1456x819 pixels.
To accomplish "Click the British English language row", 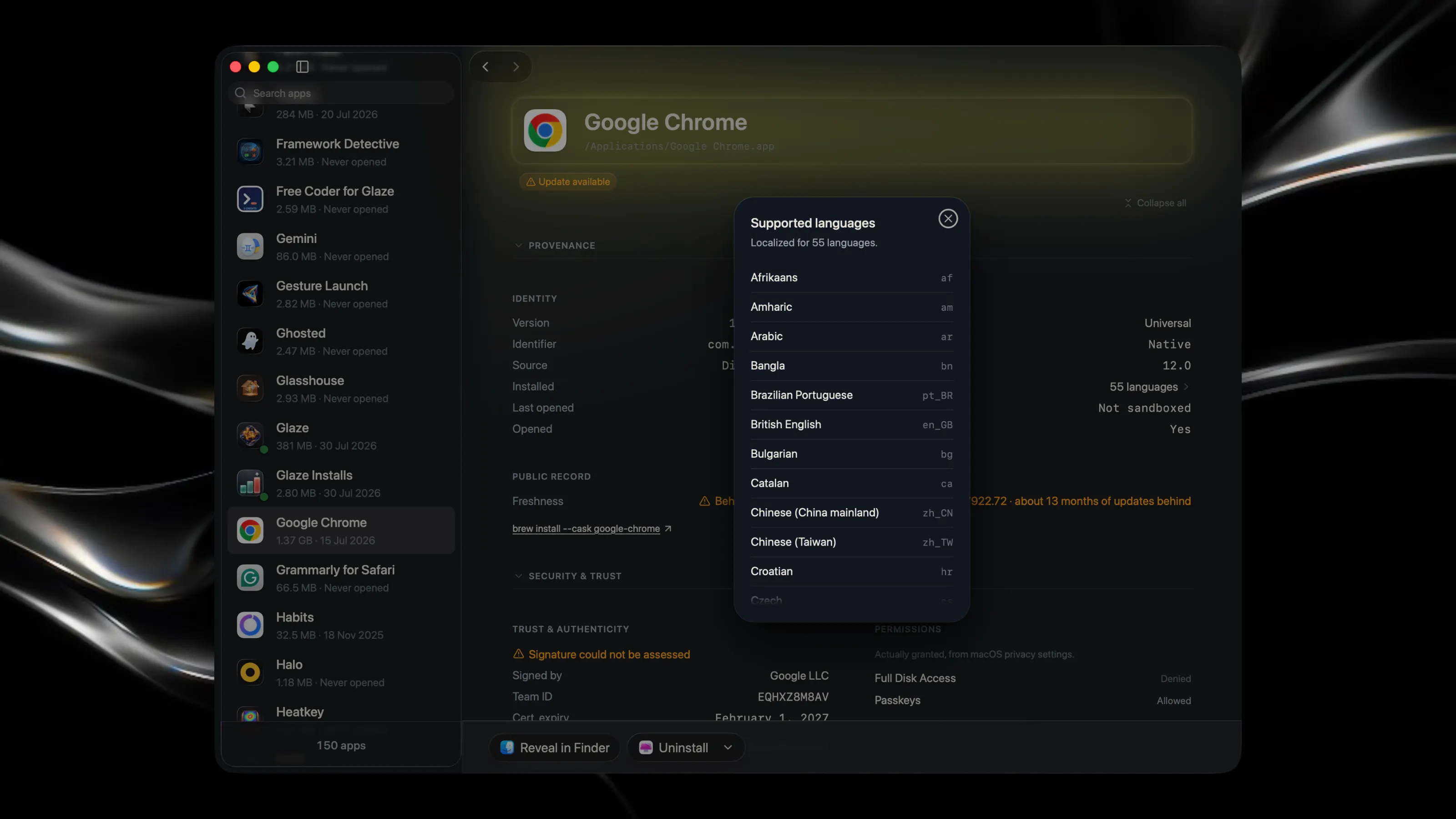I will (x=851, y=425).
